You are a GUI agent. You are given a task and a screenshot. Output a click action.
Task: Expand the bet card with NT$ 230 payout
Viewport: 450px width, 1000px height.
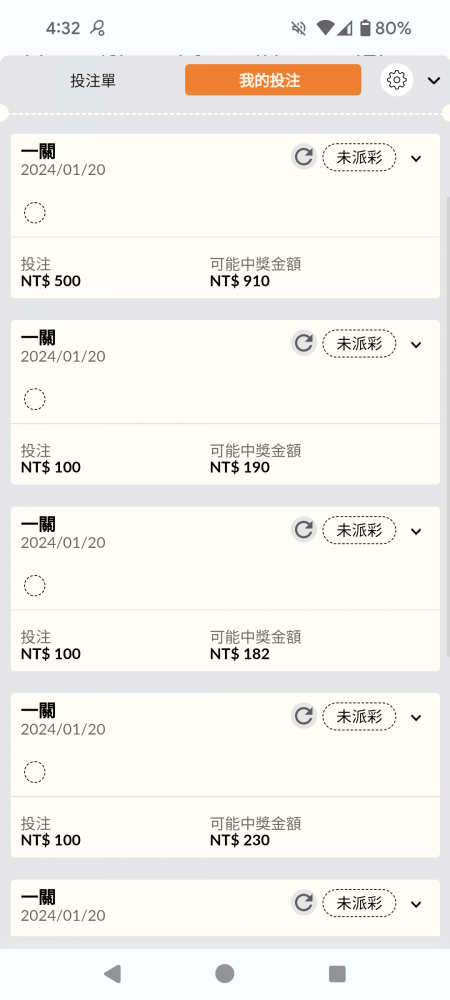click(416, 717)
